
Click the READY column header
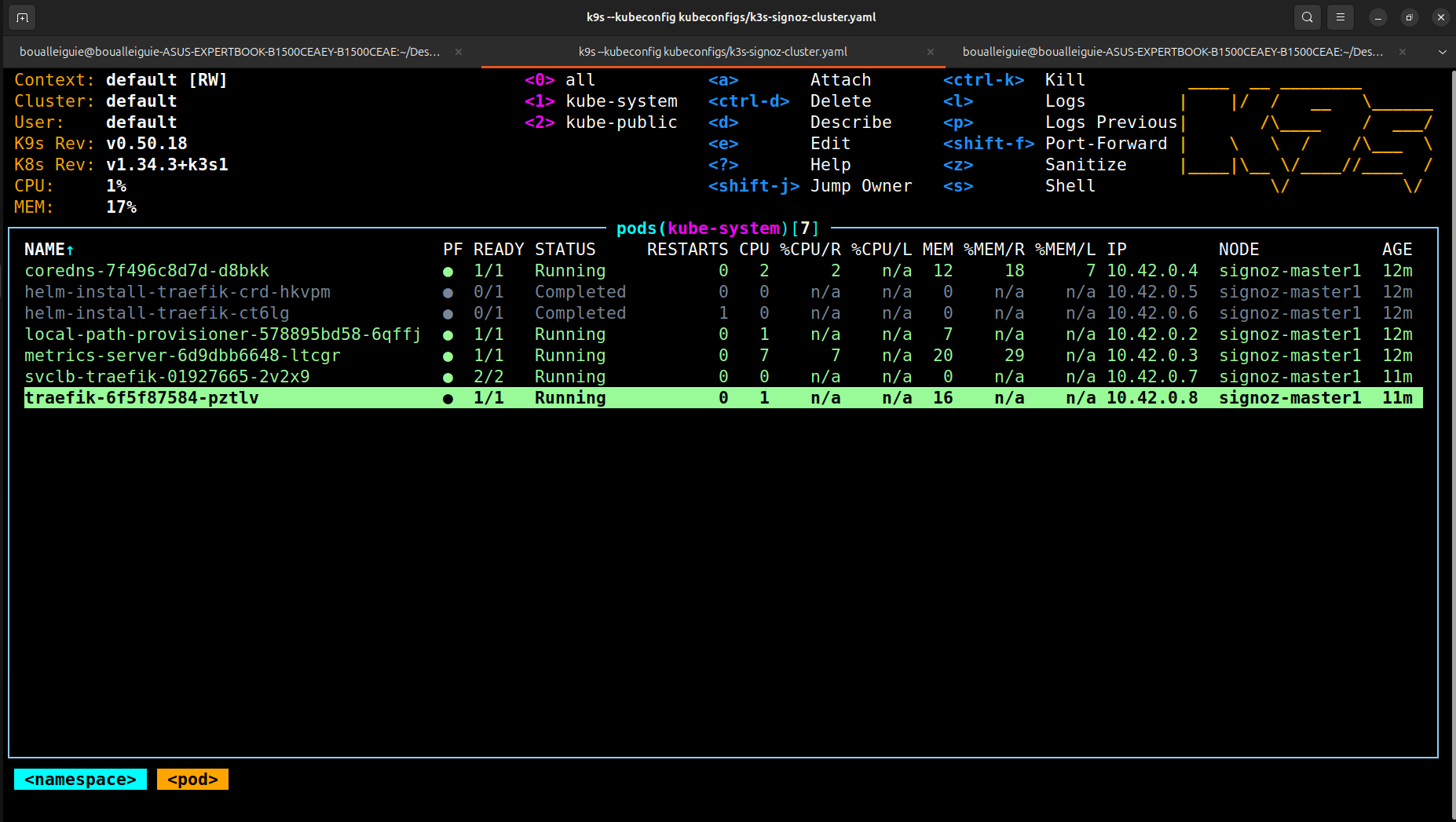click(499, 250)
